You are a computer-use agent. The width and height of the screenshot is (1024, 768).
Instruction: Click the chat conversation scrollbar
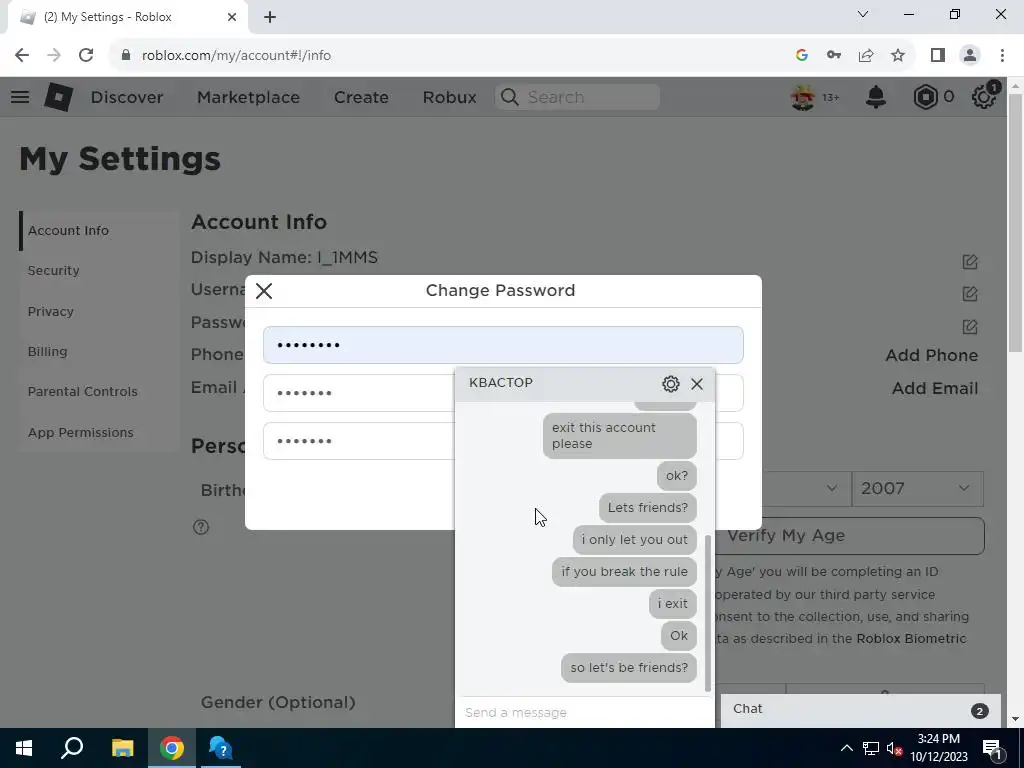tap(708, 613)
